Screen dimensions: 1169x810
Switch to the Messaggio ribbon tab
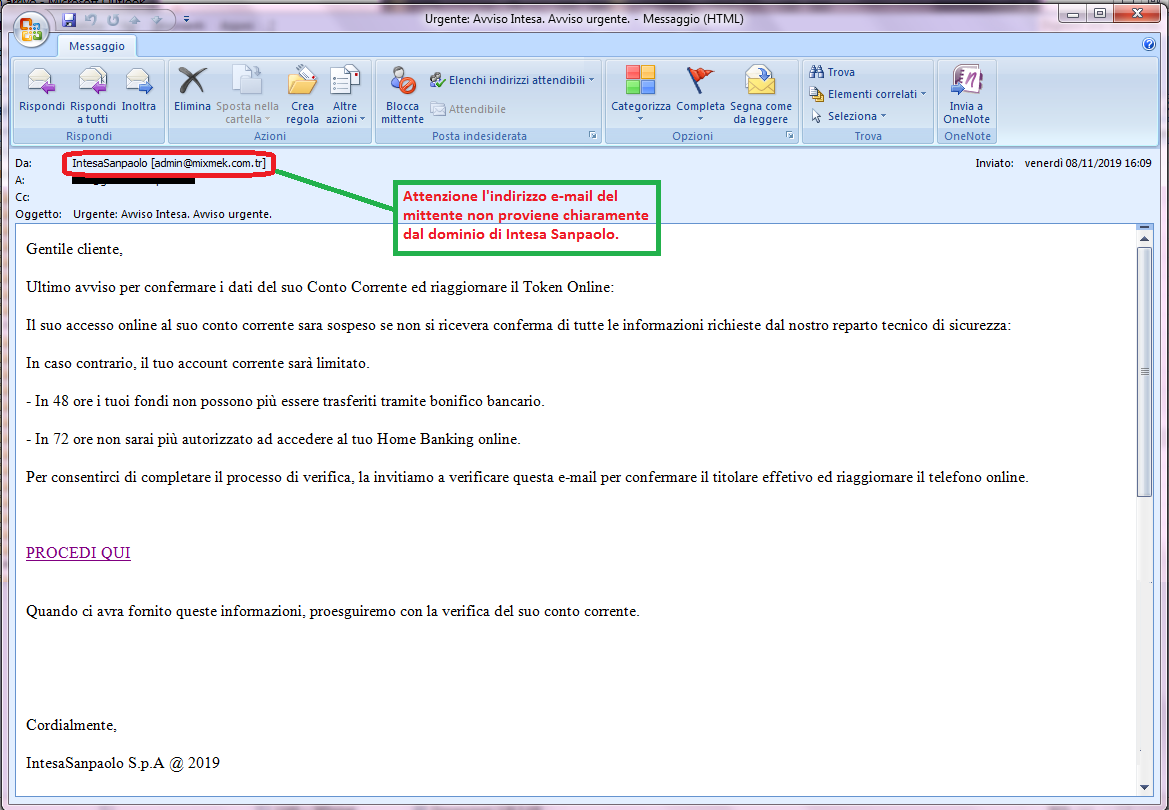[x=97, y=46]
